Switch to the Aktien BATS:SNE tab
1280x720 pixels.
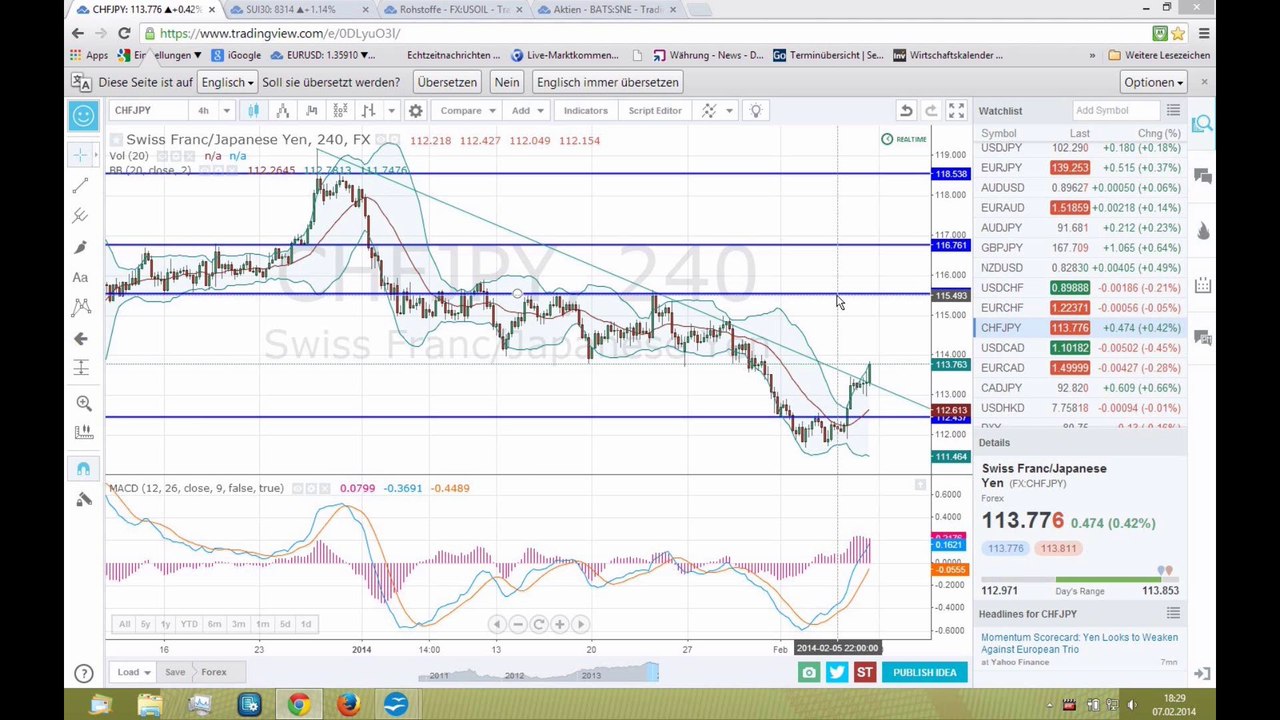(x=607, y=10)
